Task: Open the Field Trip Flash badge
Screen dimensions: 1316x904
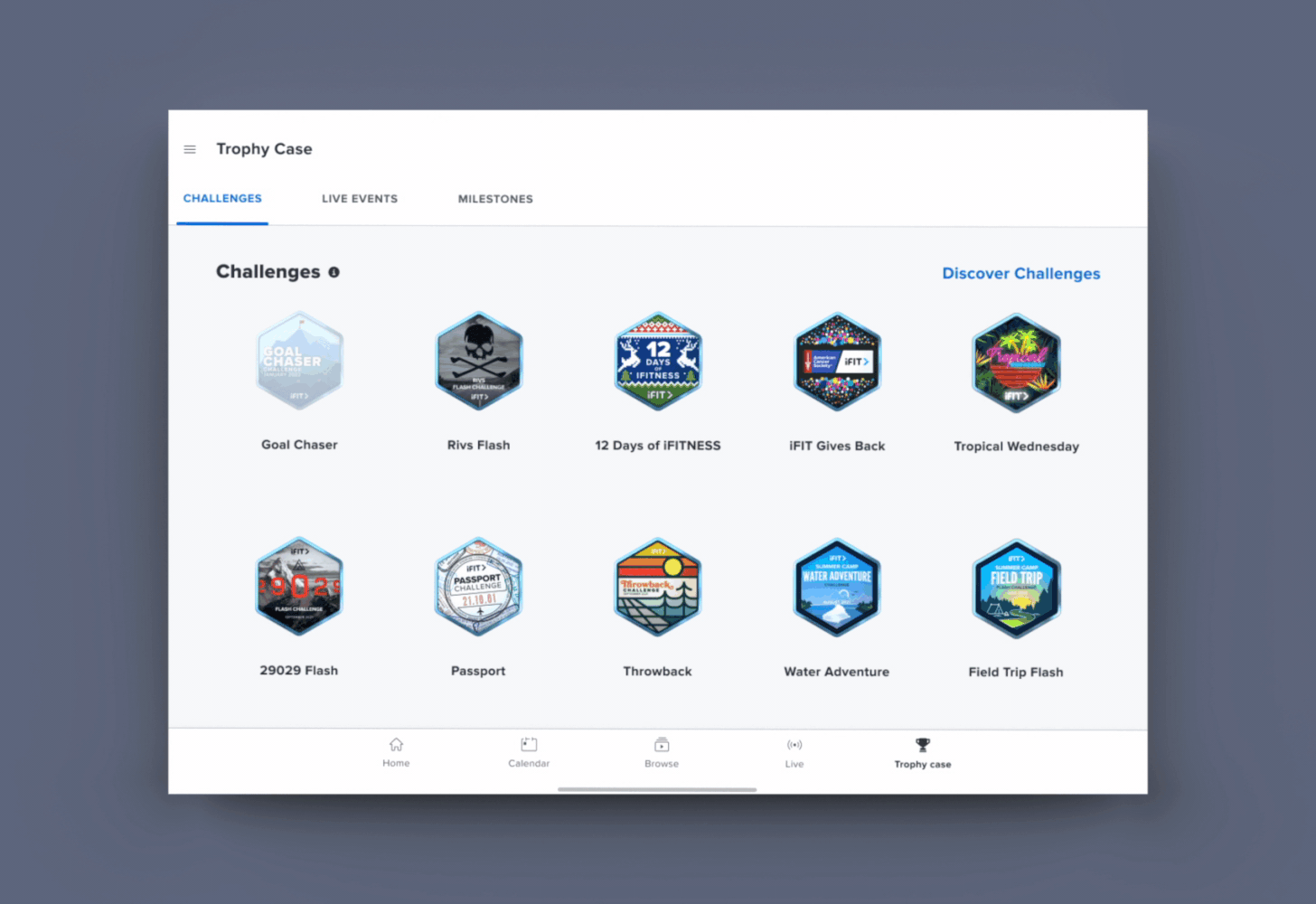Action: click(x=1016, y=589)
